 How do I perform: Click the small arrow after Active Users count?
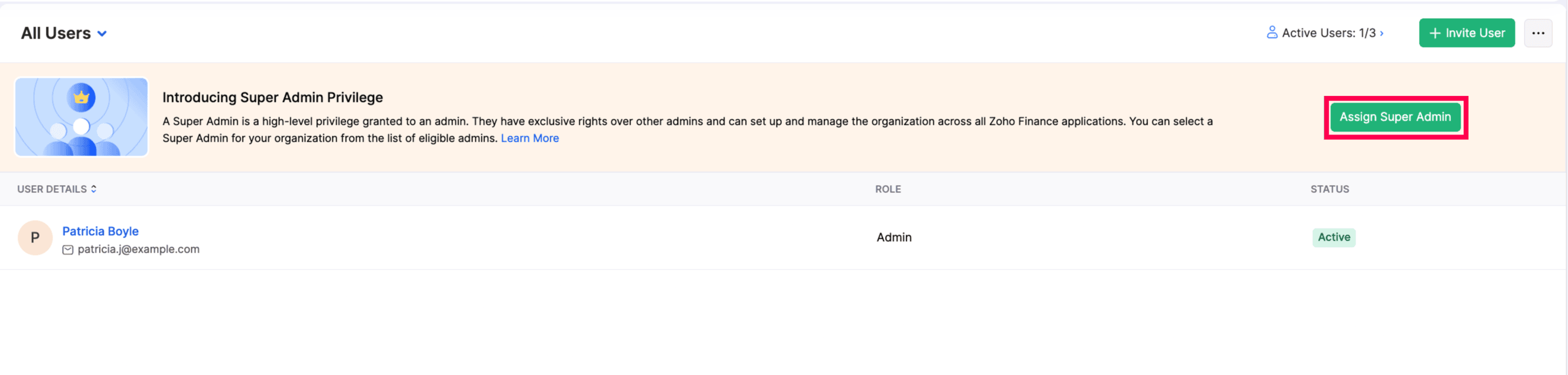tap(1382, 33)
